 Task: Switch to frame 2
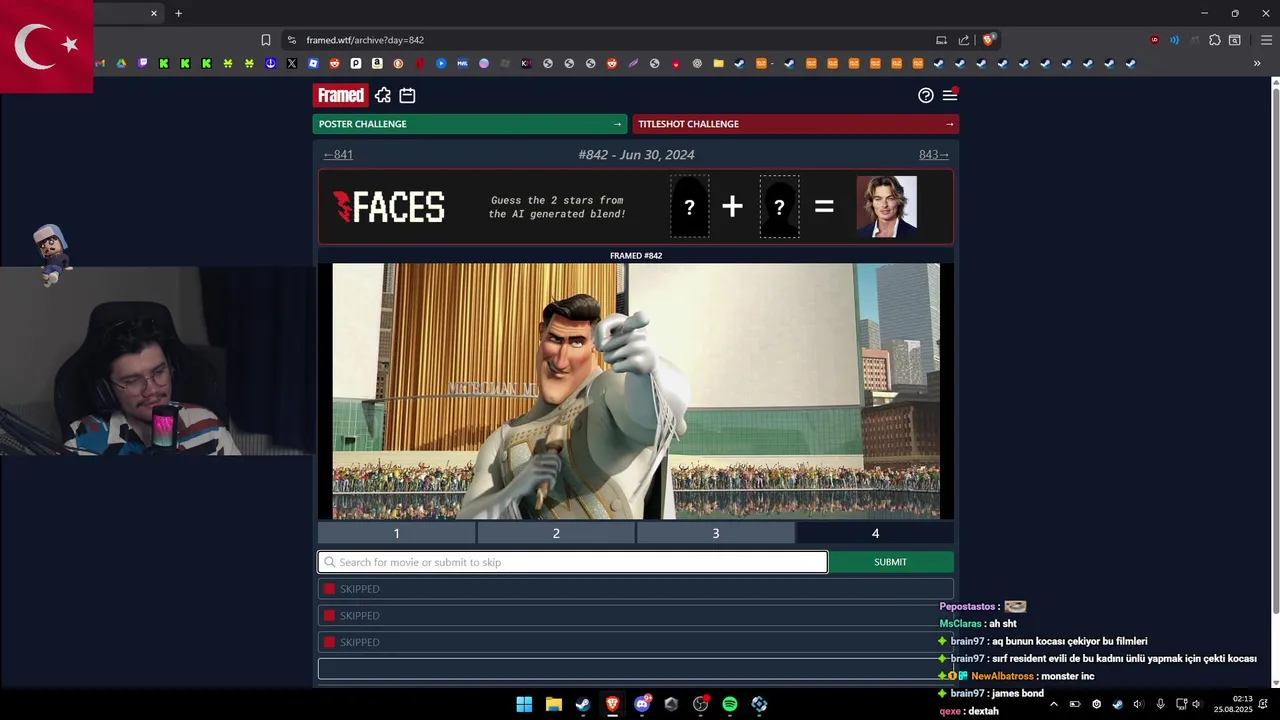pyautogui.click(x=556, y=533)
